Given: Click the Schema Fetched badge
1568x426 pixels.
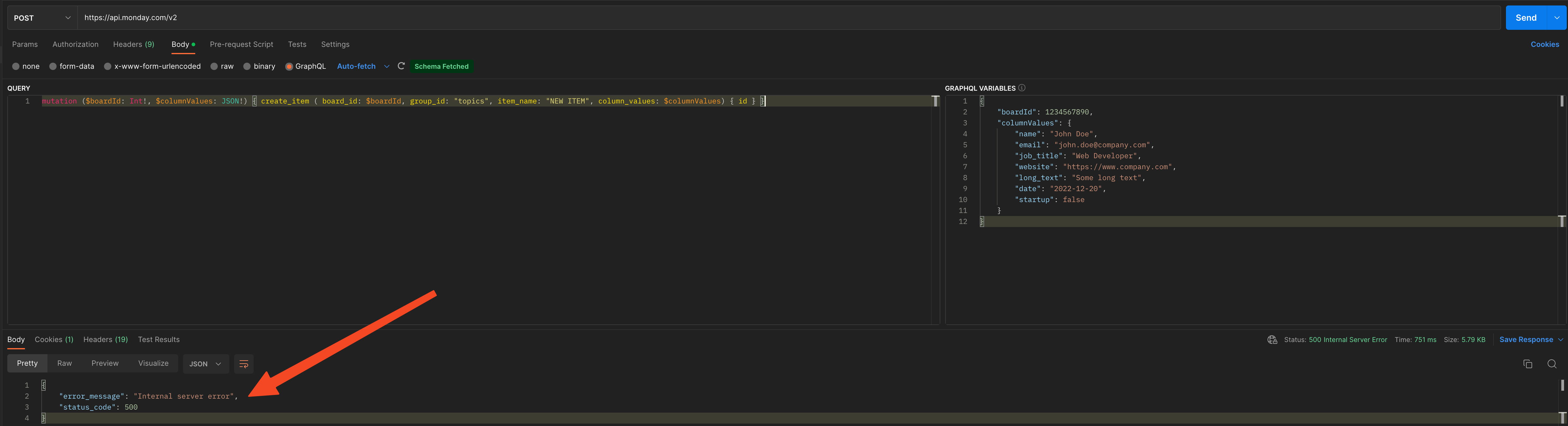Looking at the screenshot, I should [x=441, y=66].
